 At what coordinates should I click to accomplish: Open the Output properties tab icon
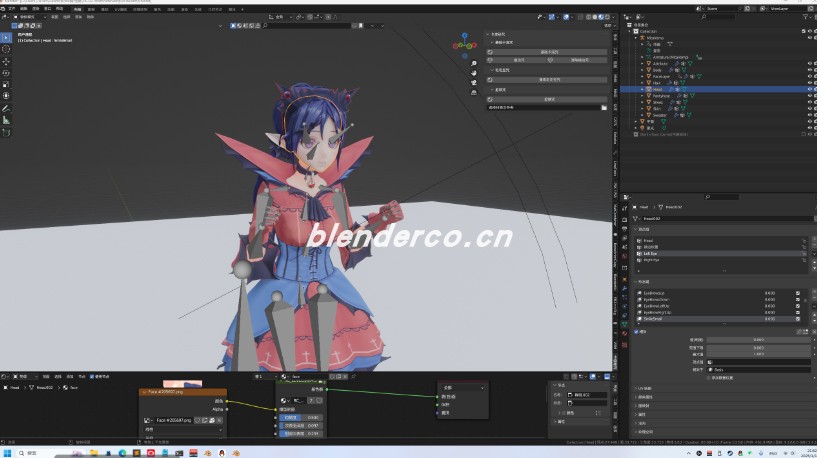pyautogui.click(x=624, y=229)
